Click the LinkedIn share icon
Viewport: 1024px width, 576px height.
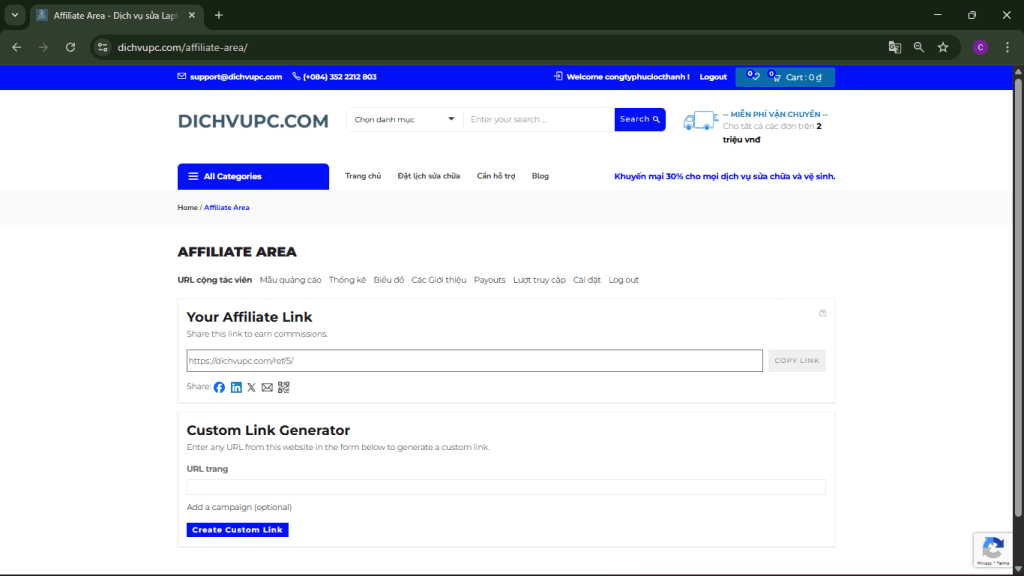(236, 387)
